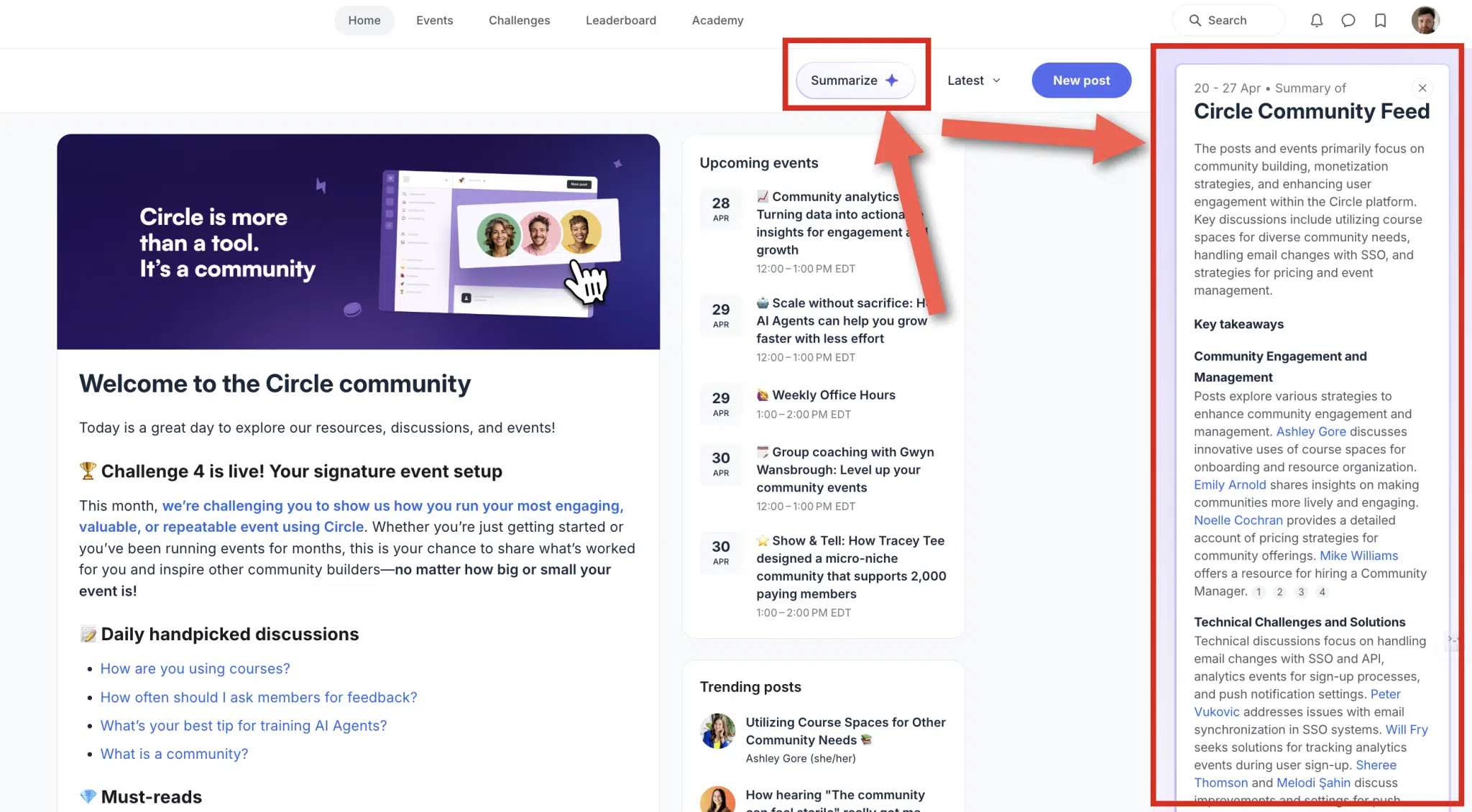This screenshot has height=812, width=1472.
Task: Open Ashley Gore's profile link in summary
Action: point(1310,432)
